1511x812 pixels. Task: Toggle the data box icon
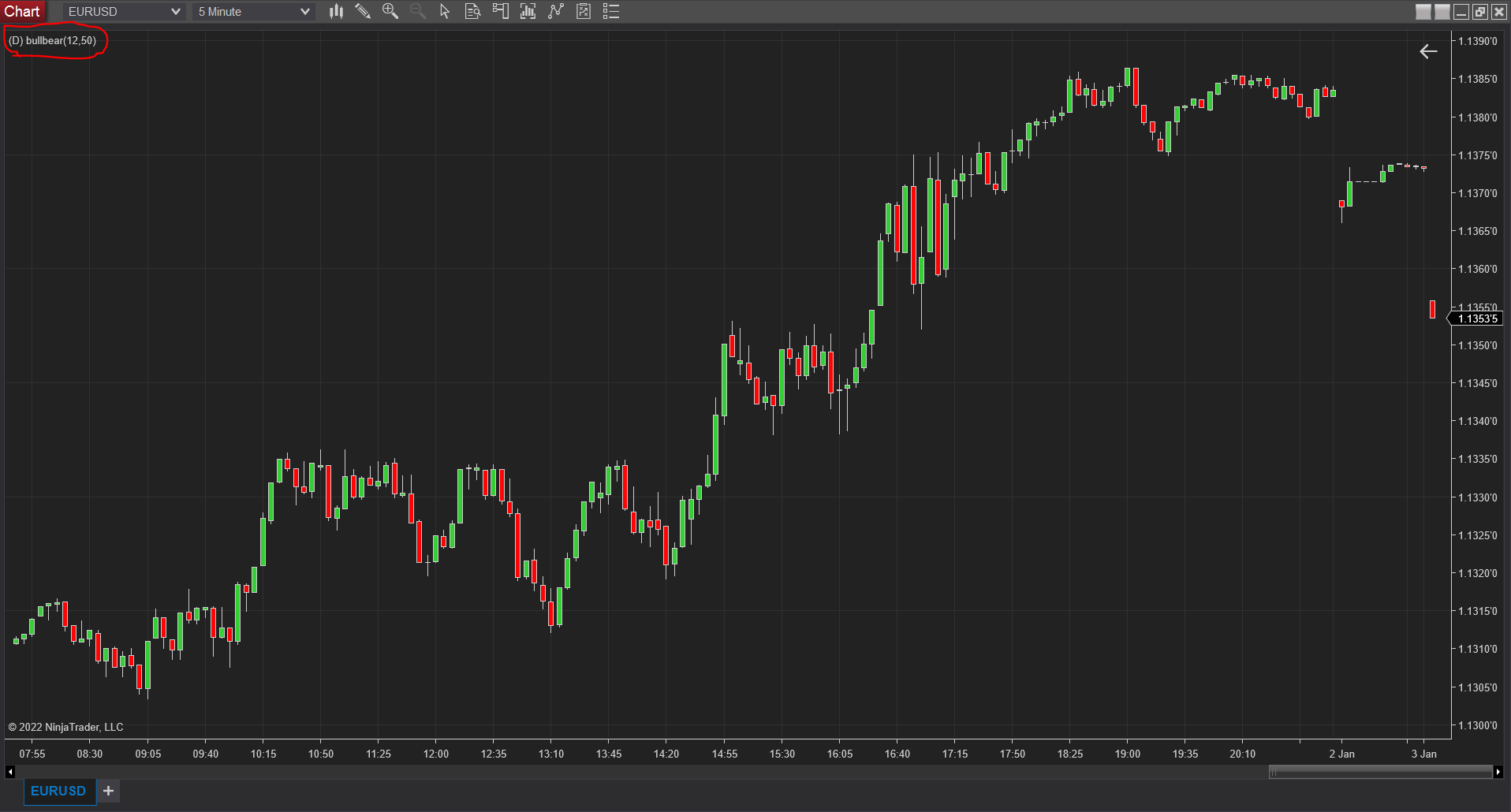point(472,11)
